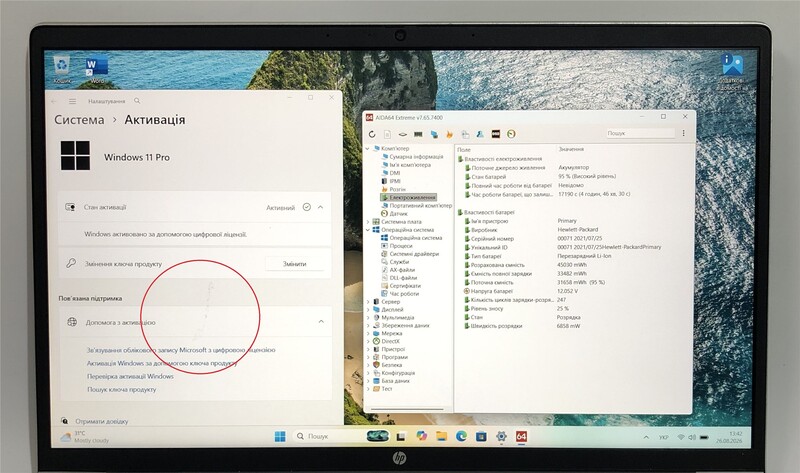Open Microsoft Edge from the taskbar
Screen dimensions: 800x473
[x=461, y=436]
